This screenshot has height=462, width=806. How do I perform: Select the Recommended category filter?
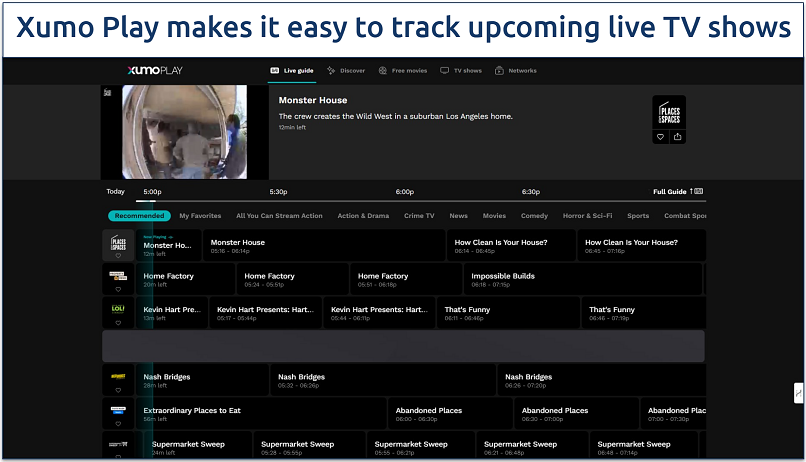click(139, 216)
